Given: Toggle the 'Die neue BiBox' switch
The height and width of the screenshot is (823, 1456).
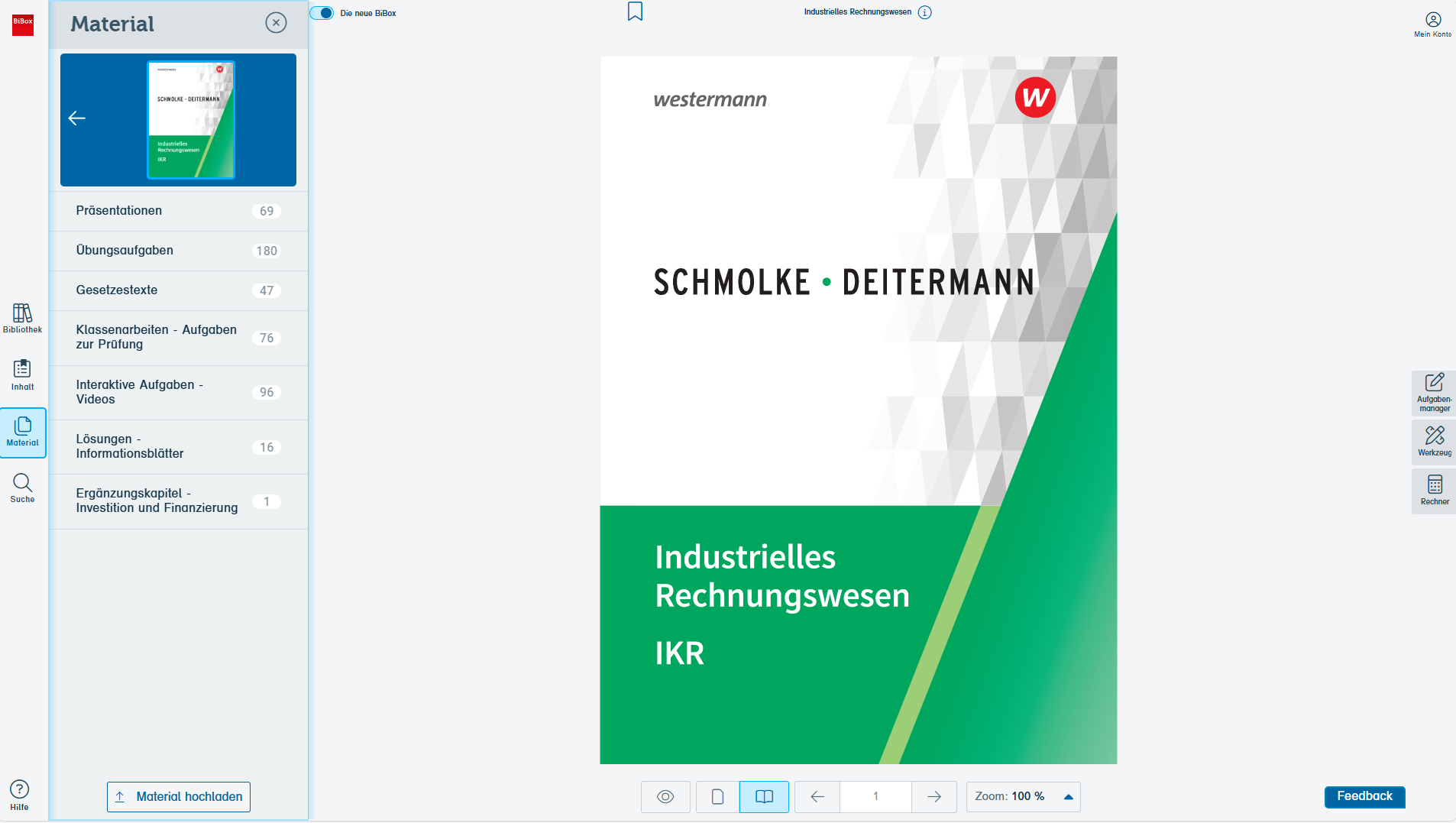Looking at the screenshot, I should click(x=322, y=13).
